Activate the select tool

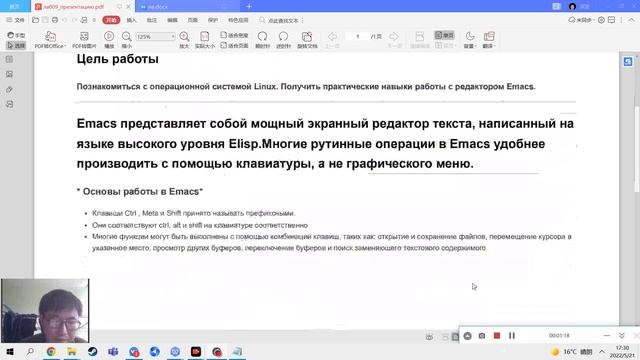(x=16, y=45)
